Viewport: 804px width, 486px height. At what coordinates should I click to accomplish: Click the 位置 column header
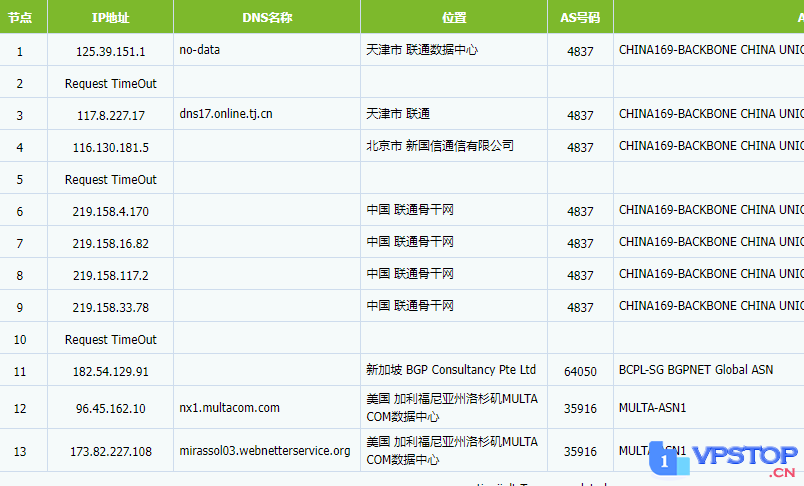coord(454,17)
